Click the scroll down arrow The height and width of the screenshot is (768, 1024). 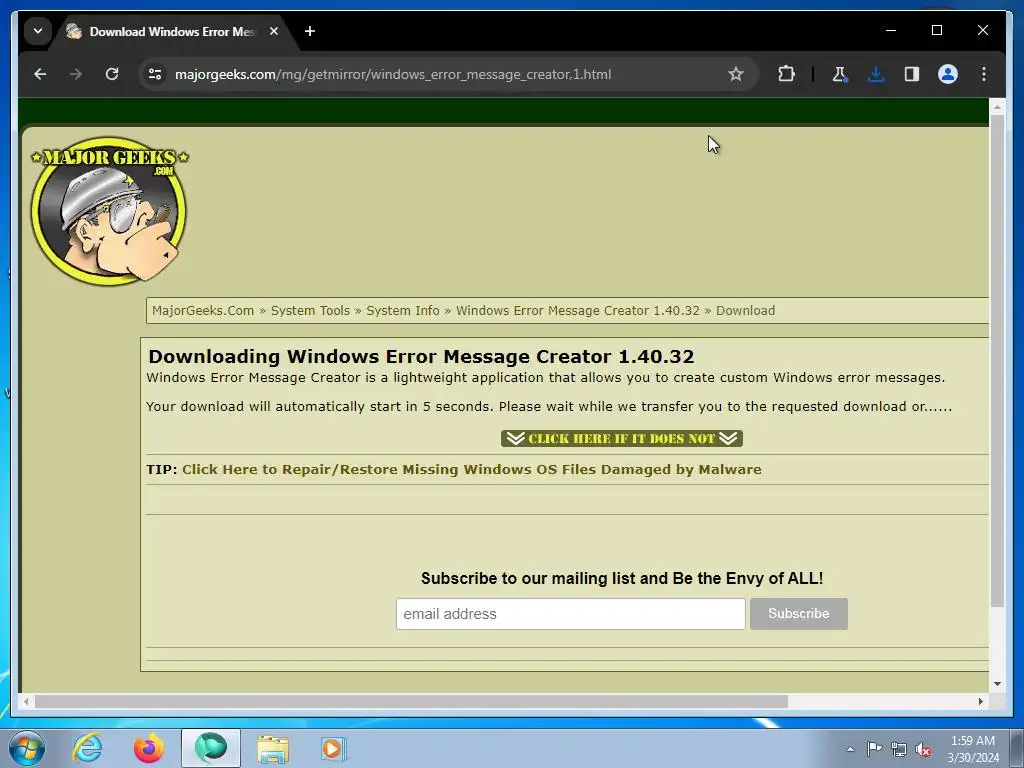tap(997, 684)
